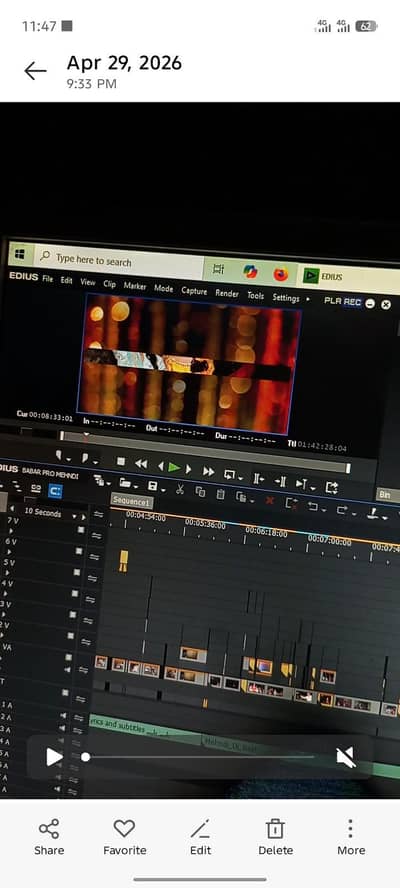Open the Capture menu
This screenshot has height=888, width=400.
pos(194,291)
